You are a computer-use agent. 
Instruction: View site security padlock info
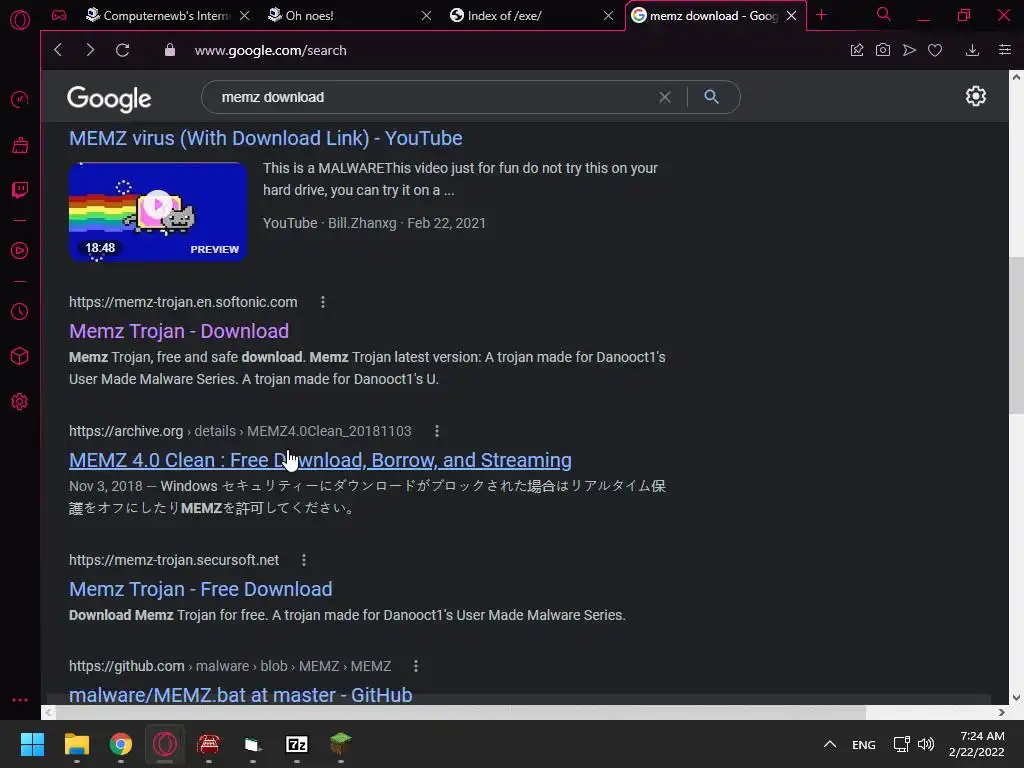click(170, 50)
